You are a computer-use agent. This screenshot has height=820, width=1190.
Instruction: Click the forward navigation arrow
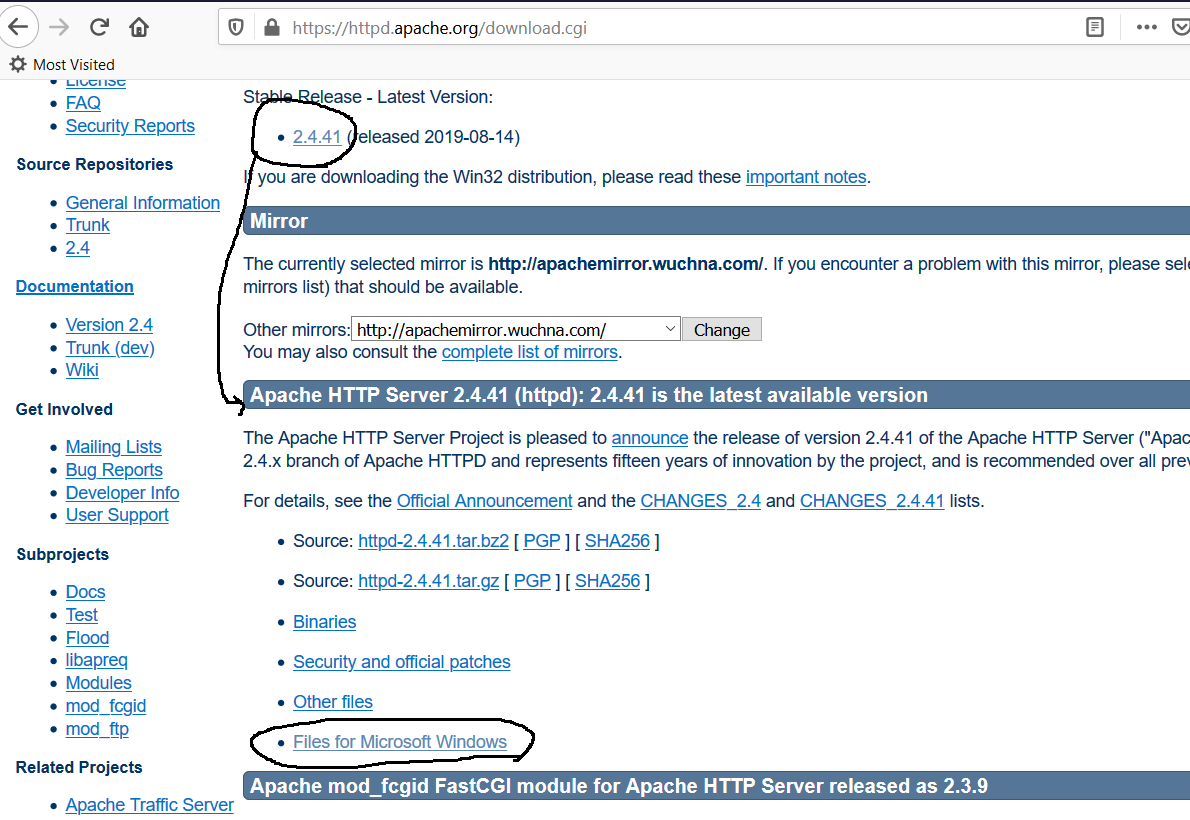59,27
